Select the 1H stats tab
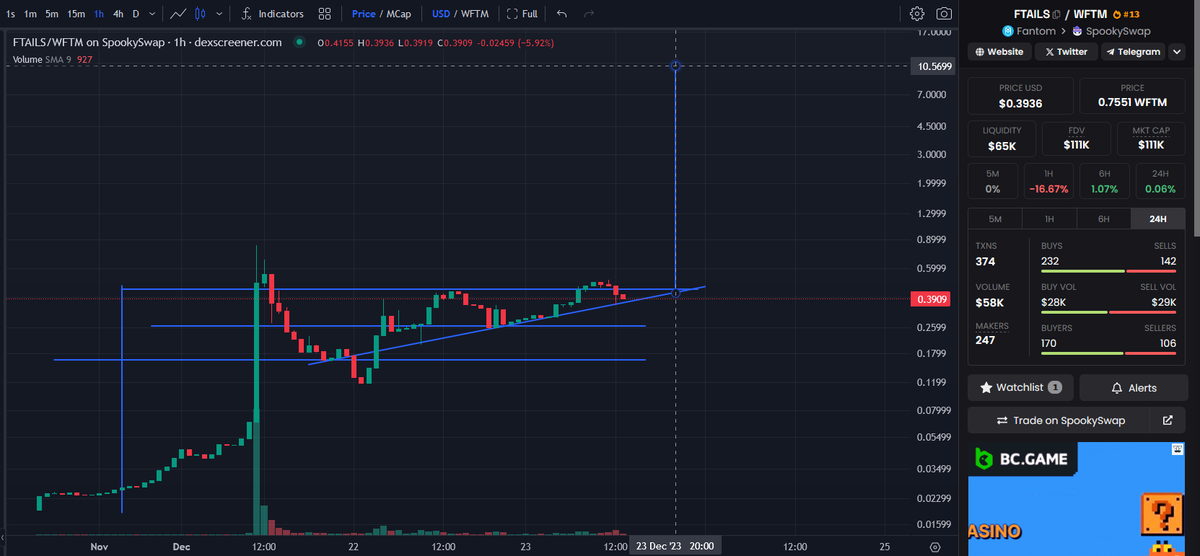 (1049, 219)
